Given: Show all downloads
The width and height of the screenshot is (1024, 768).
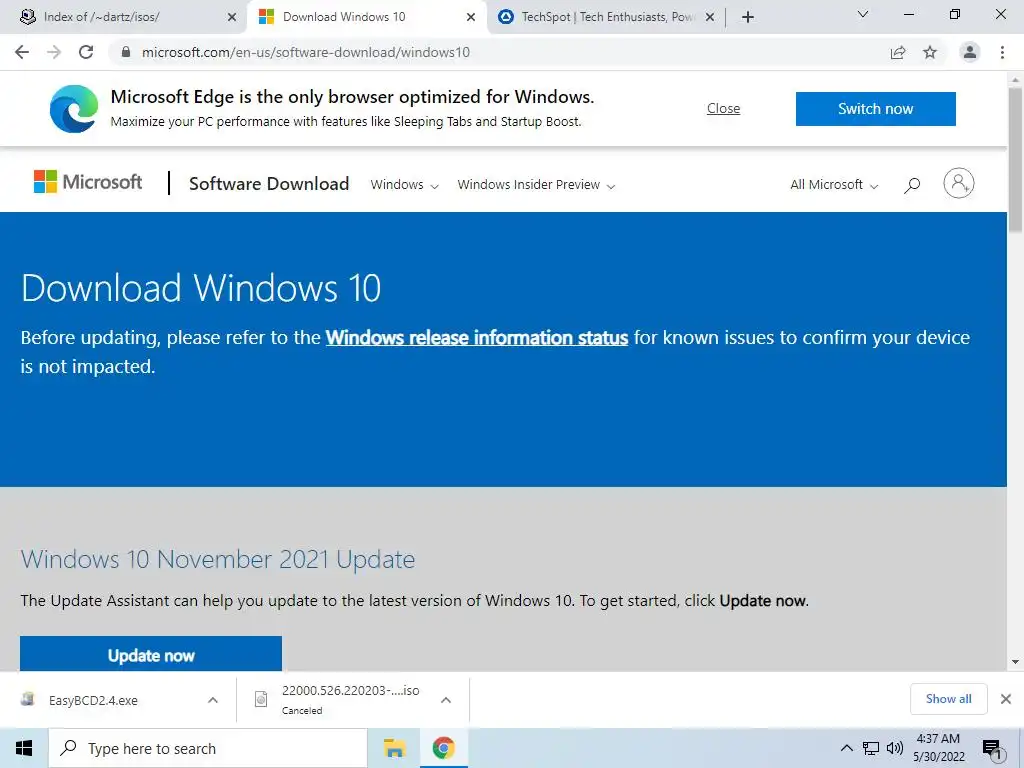Looking at the screenshot, I should click(x=948, y=699).
